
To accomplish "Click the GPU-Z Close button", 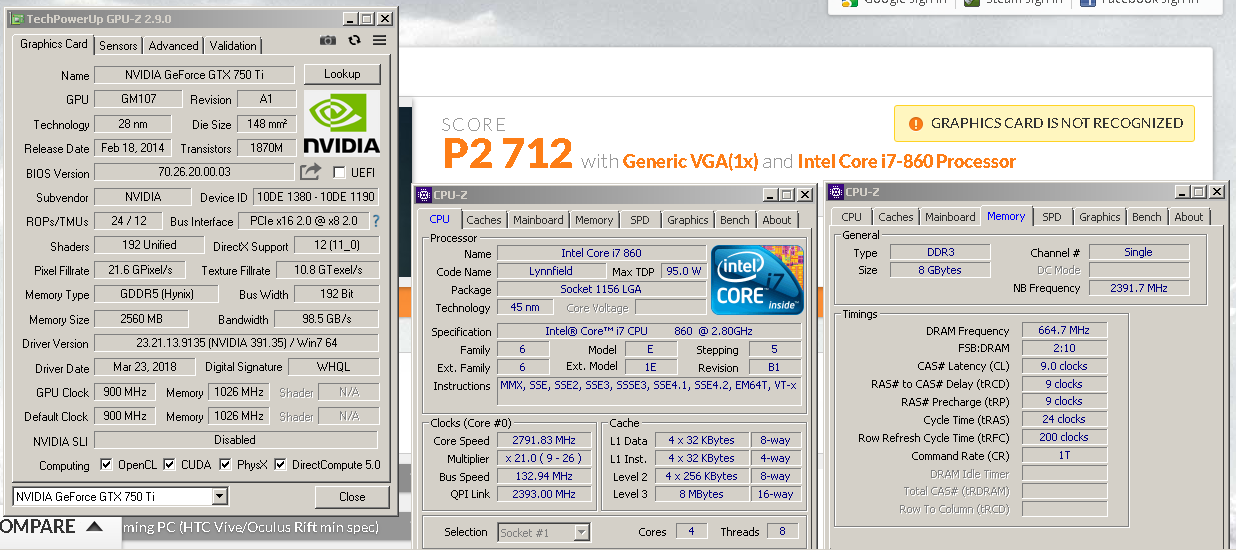I will 352,497.
